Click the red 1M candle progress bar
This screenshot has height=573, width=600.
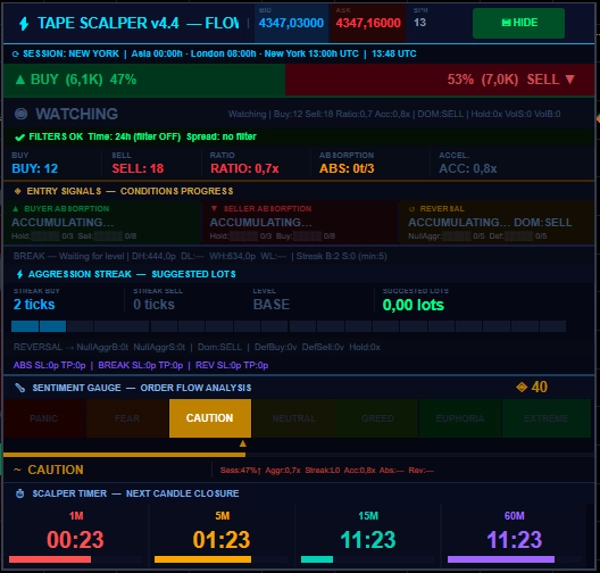[x=50, y=560]
